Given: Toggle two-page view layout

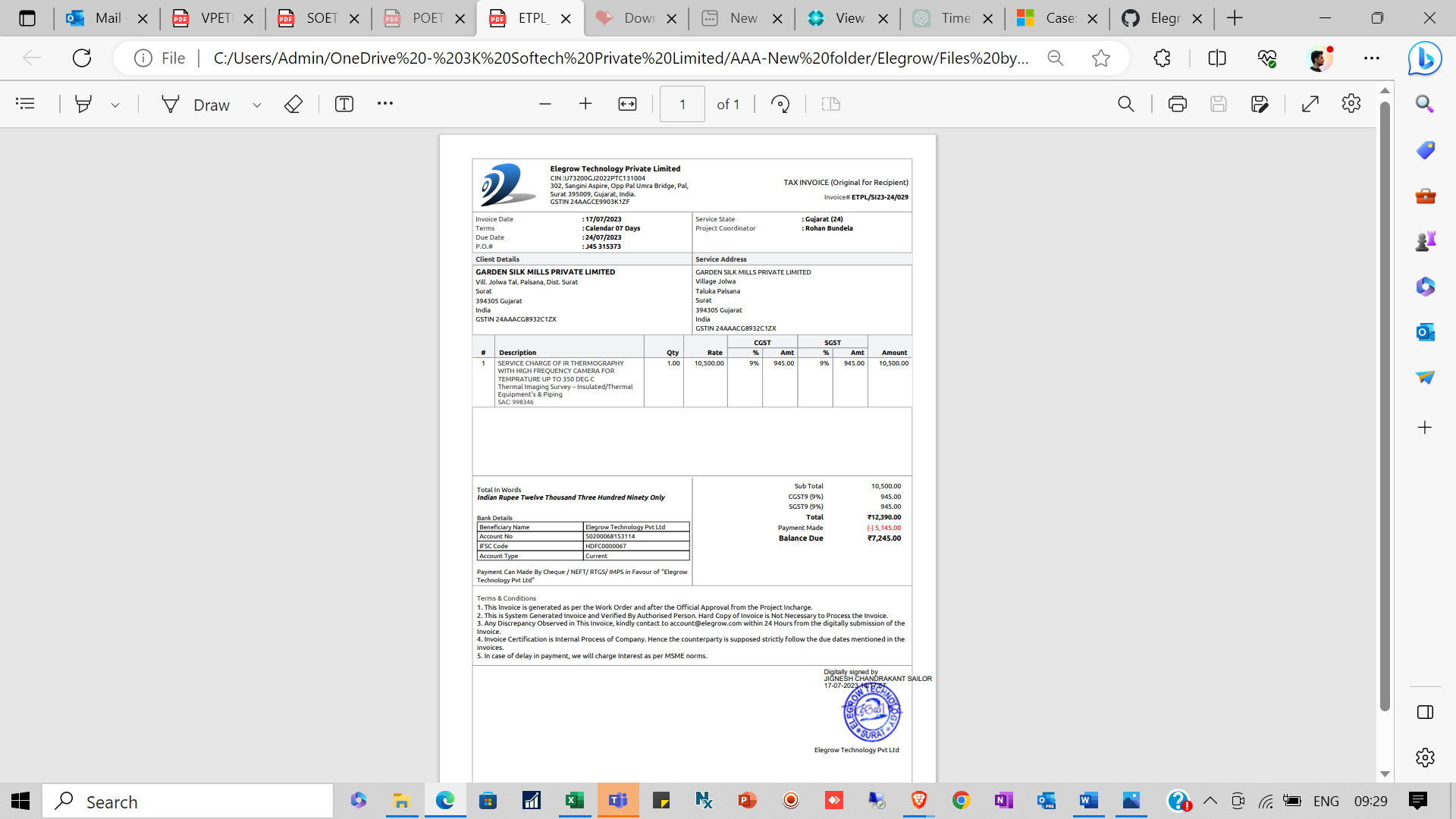Looking at the screenshot, I should 831,104.
